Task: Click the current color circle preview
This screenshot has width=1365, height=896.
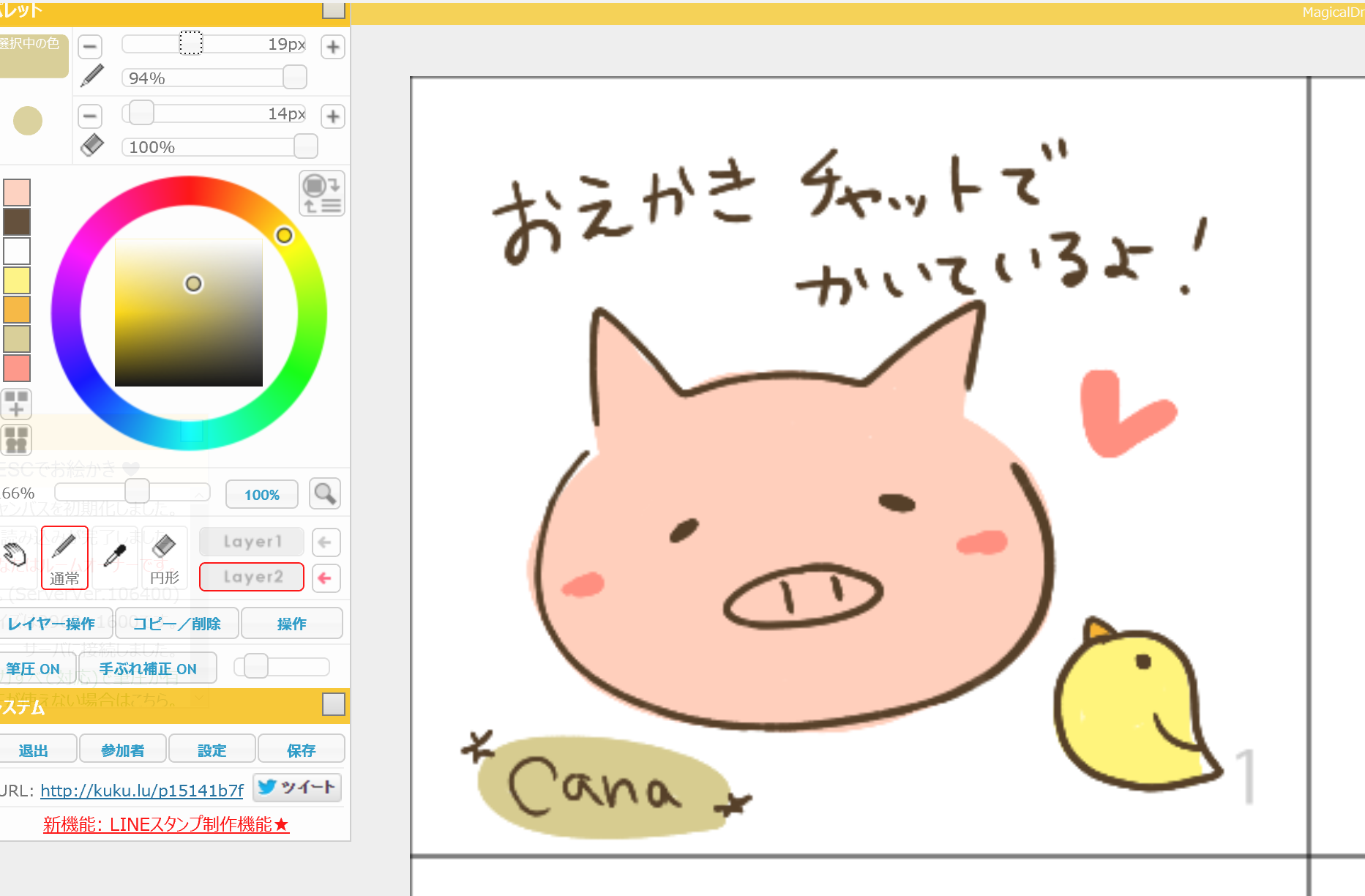Action: 28,121
